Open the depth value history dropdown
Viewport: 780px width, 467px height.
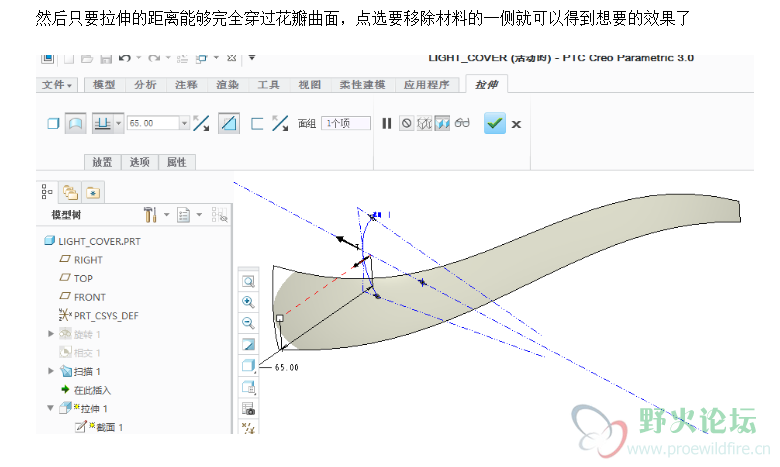pos(185,123)
